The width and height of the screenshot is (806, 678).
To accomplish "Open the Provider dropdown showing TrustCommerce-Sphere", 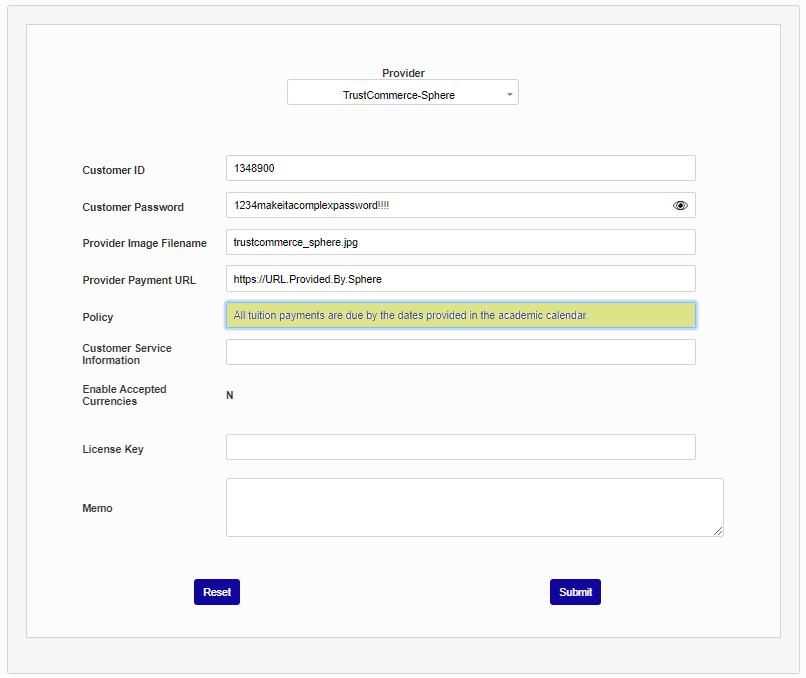I will (402, 93).
